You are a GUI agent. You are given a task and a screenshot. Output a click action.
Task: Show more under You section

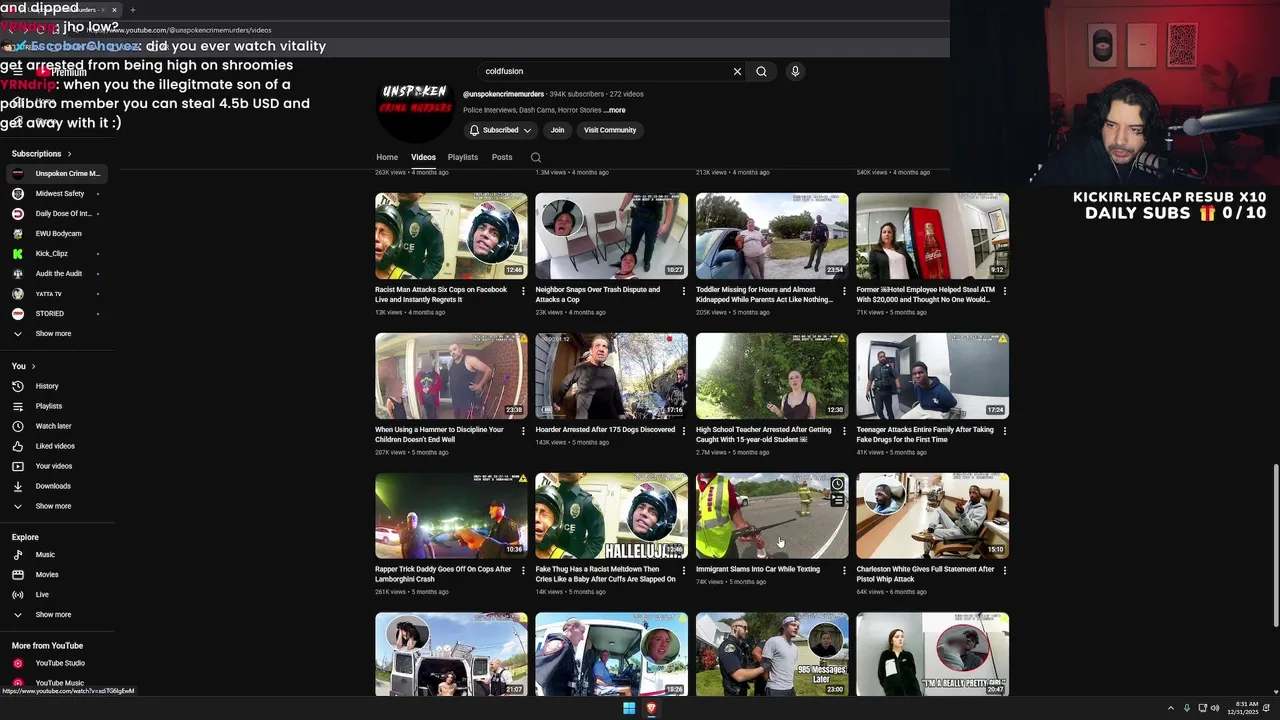[x=57, y=506]
